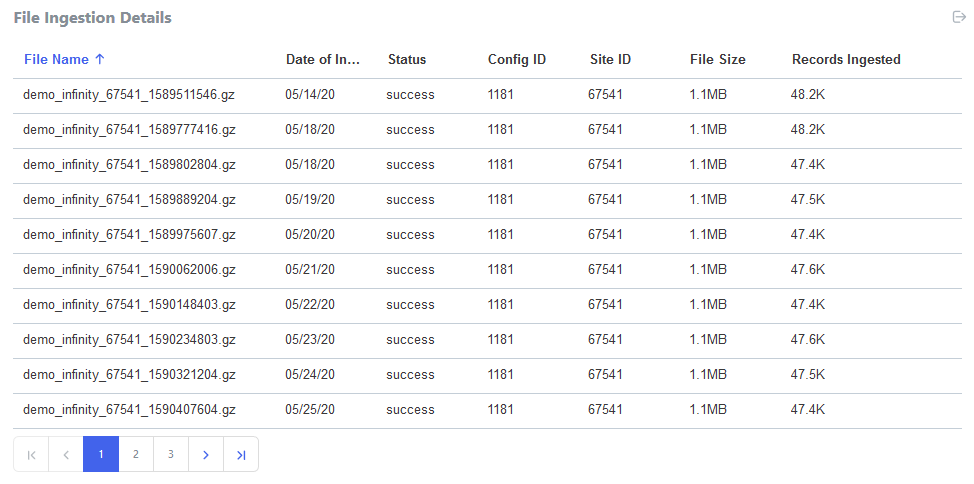The height and width of the screenshot is (484, 974).
Task: Select file demo_infinity_67541_1590407604.gz row
Action: [x=129, y=410]
